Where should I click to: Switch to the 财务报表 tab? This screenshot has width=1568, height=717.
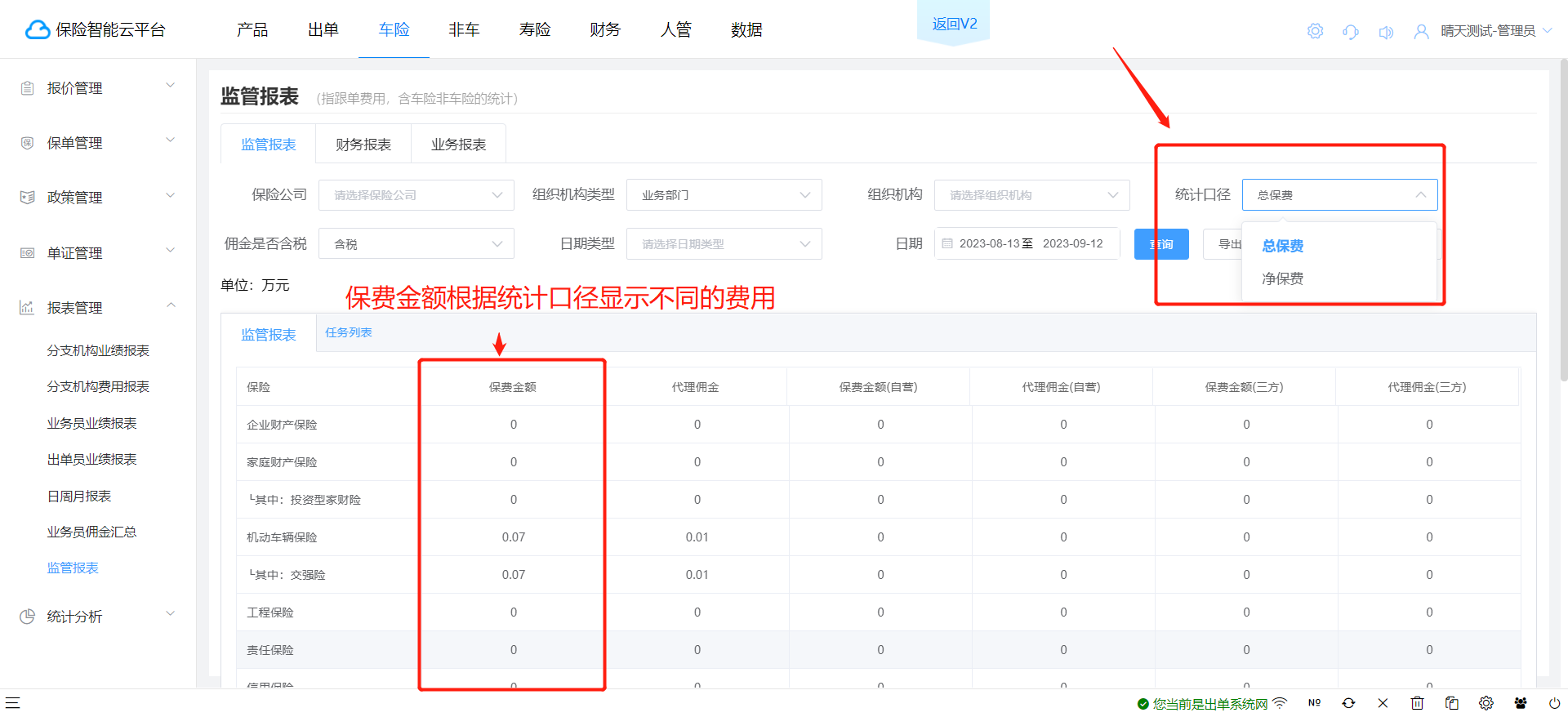(x=363, y=145)
